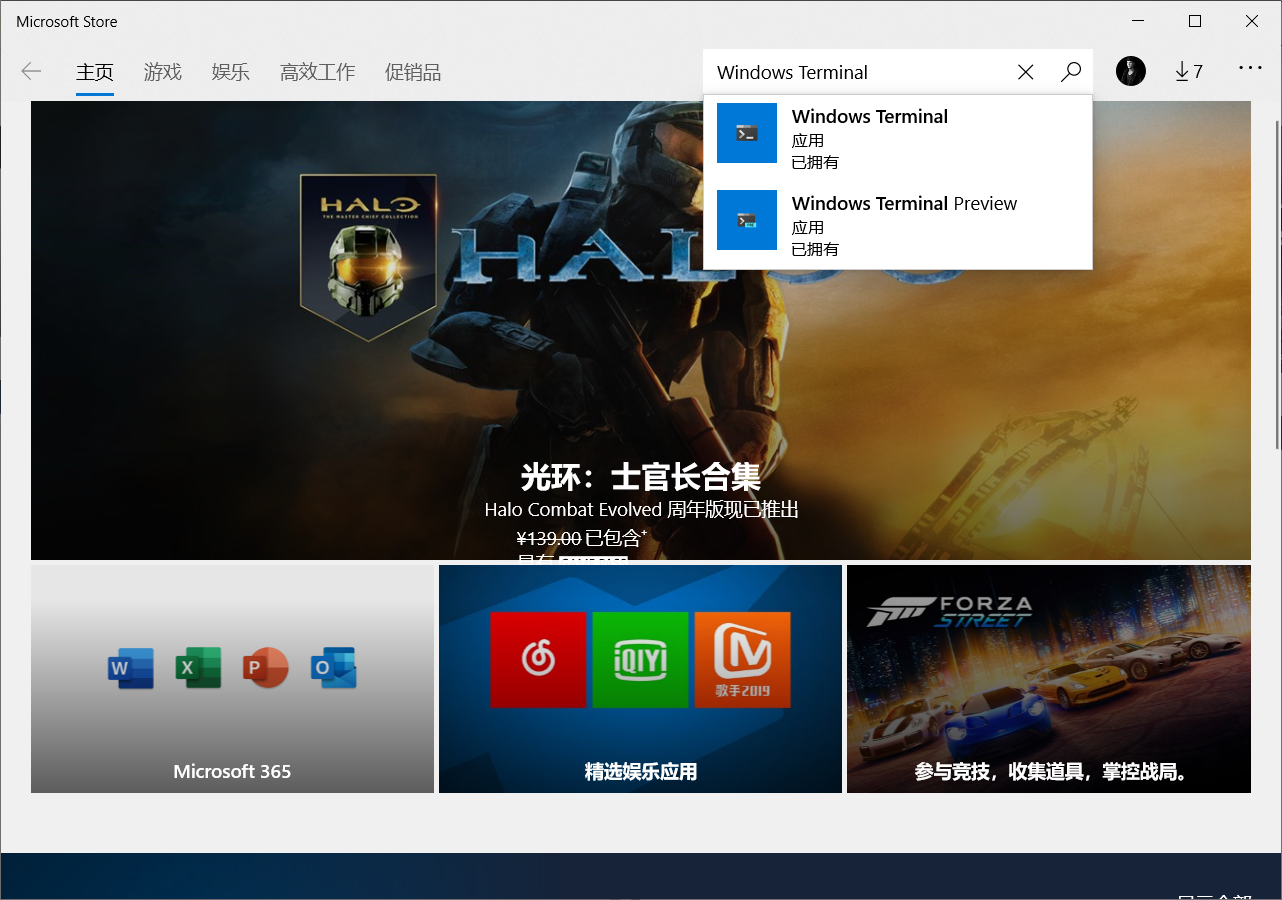The image size is (1282, 900).
Task: Open the three-dot More menu
Action: (x=1250, y=68)
